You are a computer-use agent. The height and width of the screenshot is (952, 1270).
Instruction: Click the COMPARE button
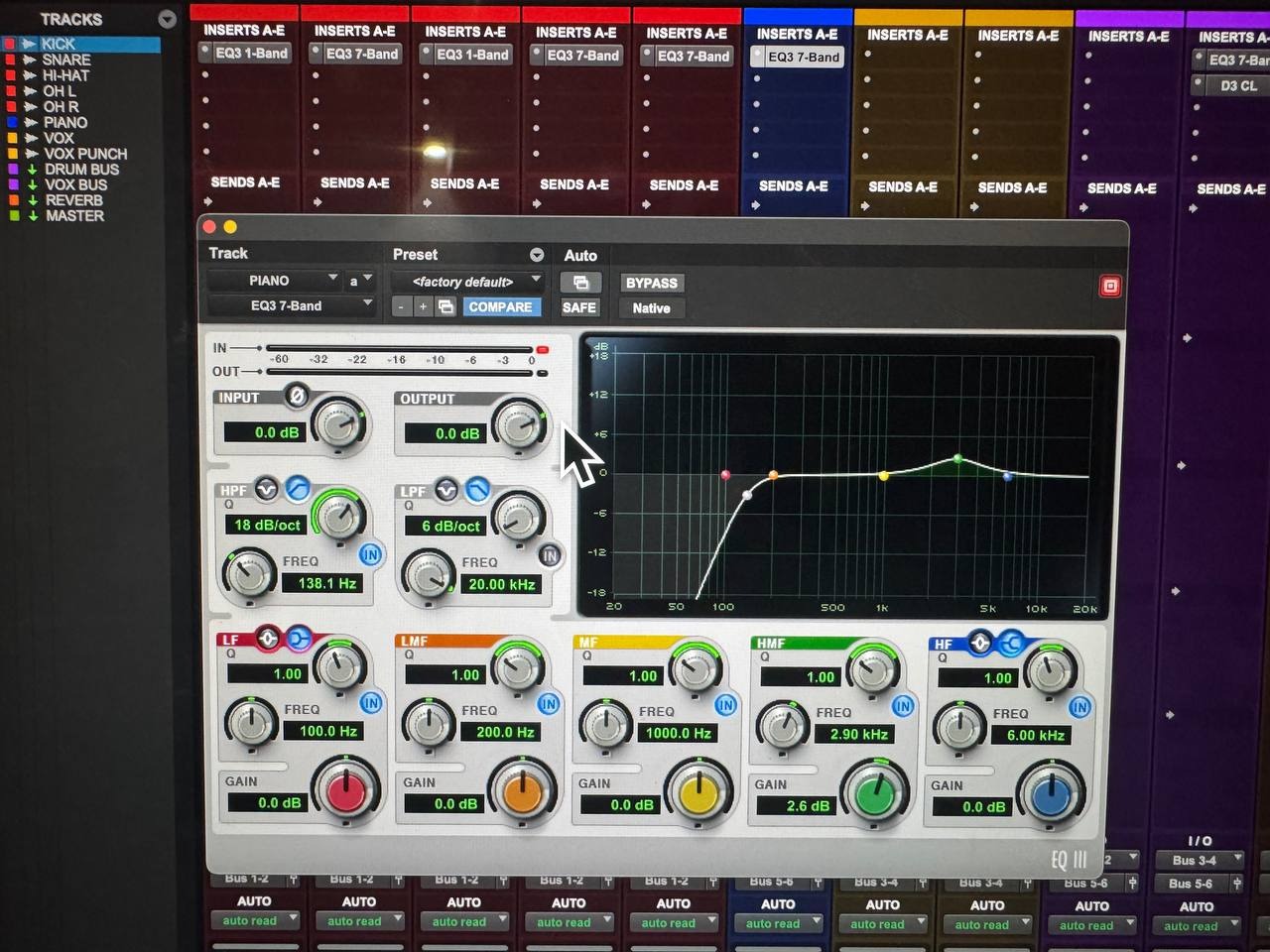point(500,307)
